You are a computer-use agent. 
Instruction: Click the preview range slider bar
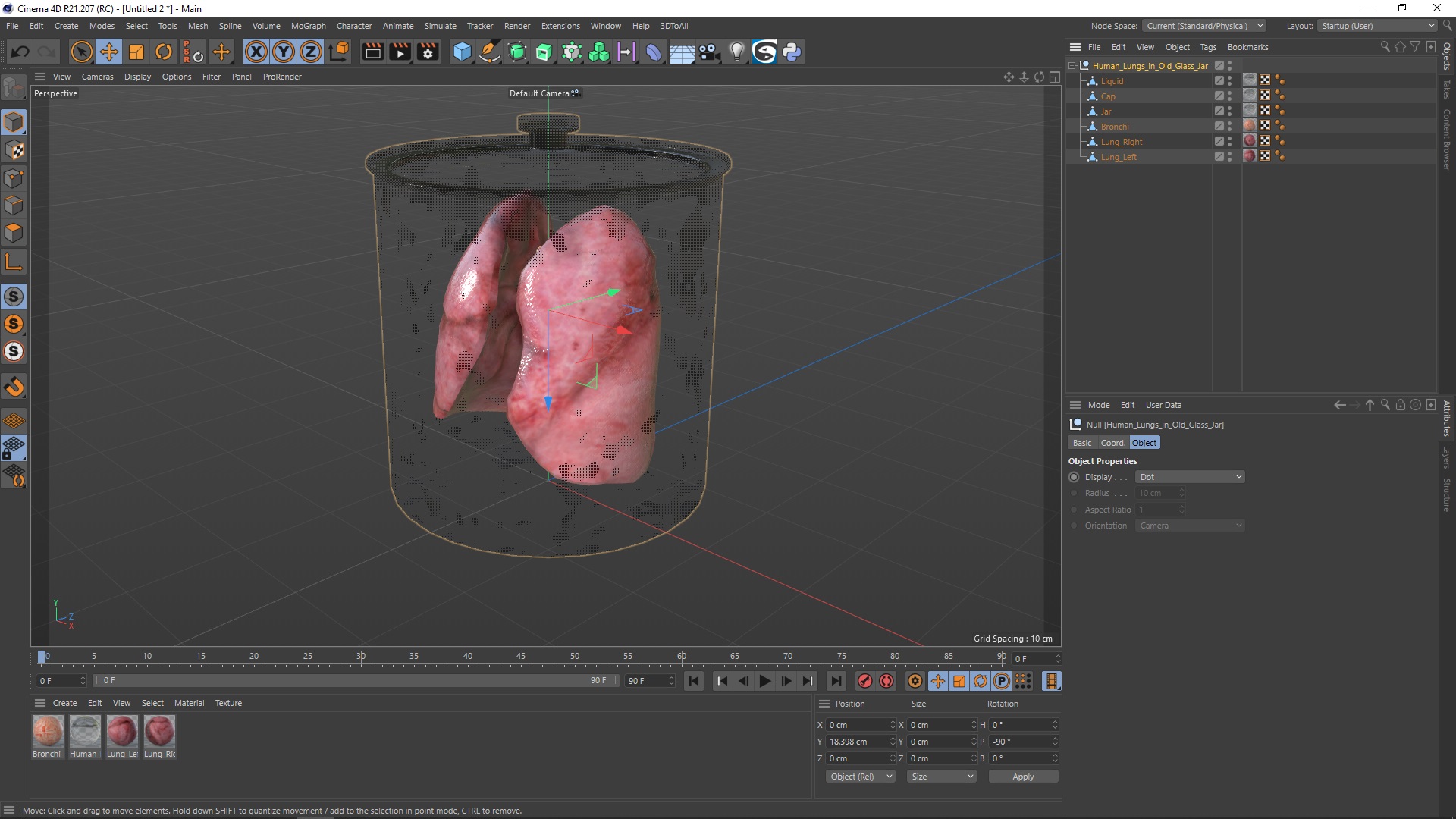coord(356,681)
